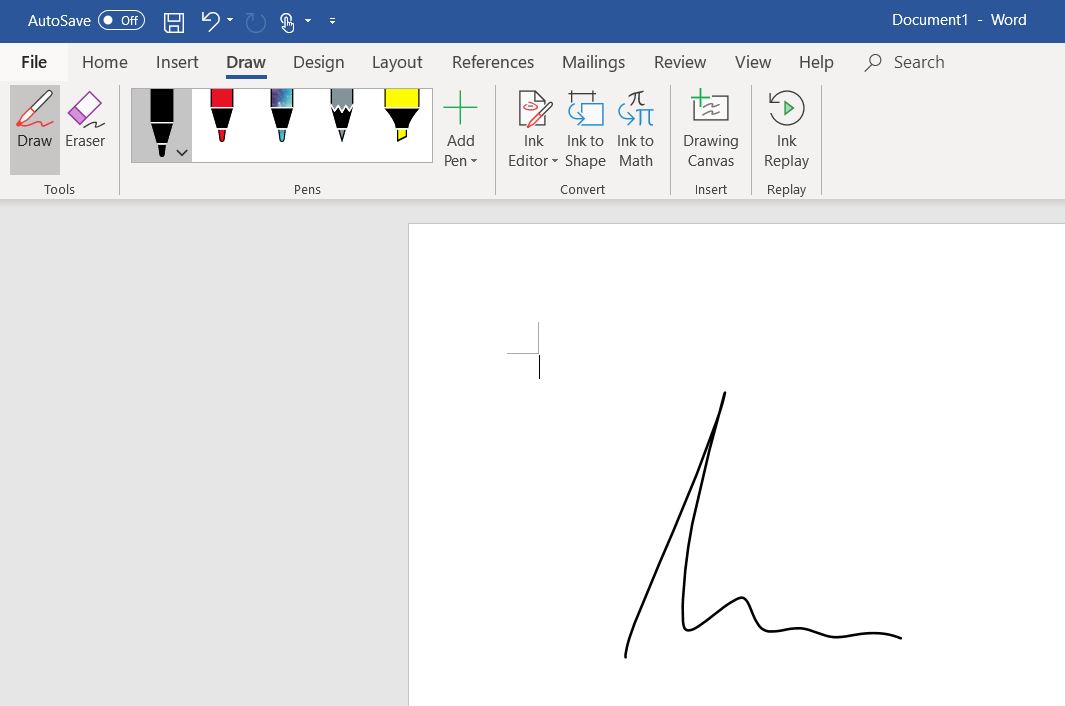Screen dimensions: 1065x706
Task: Switch to the Insert tab
Action: (x=177, y=62)
